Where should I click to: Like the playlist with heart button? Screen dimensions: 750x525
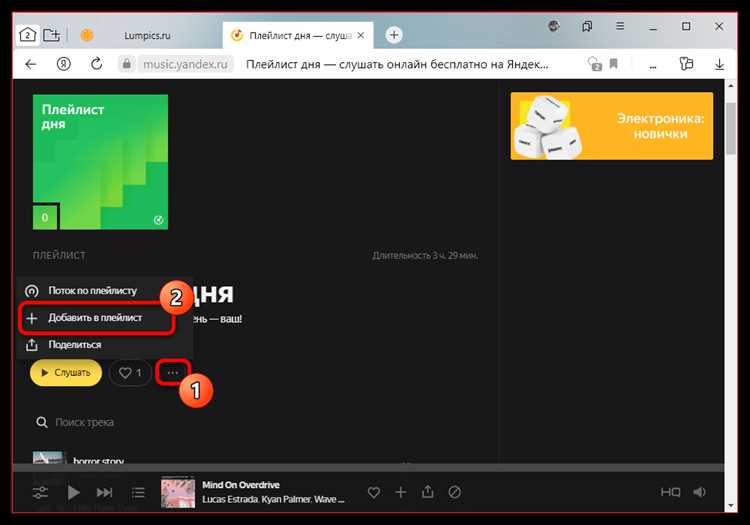tap(130, 372)
